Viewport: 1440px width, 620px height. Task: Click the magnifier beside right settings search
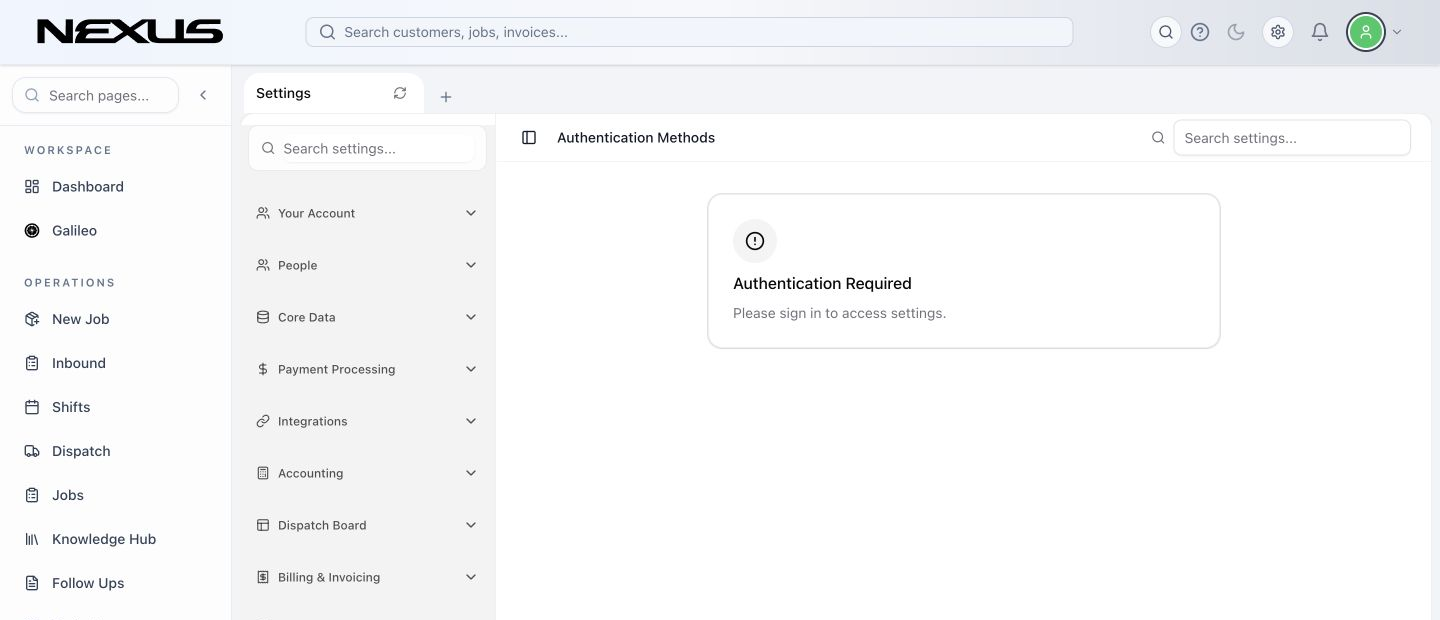coord(1158,138)
